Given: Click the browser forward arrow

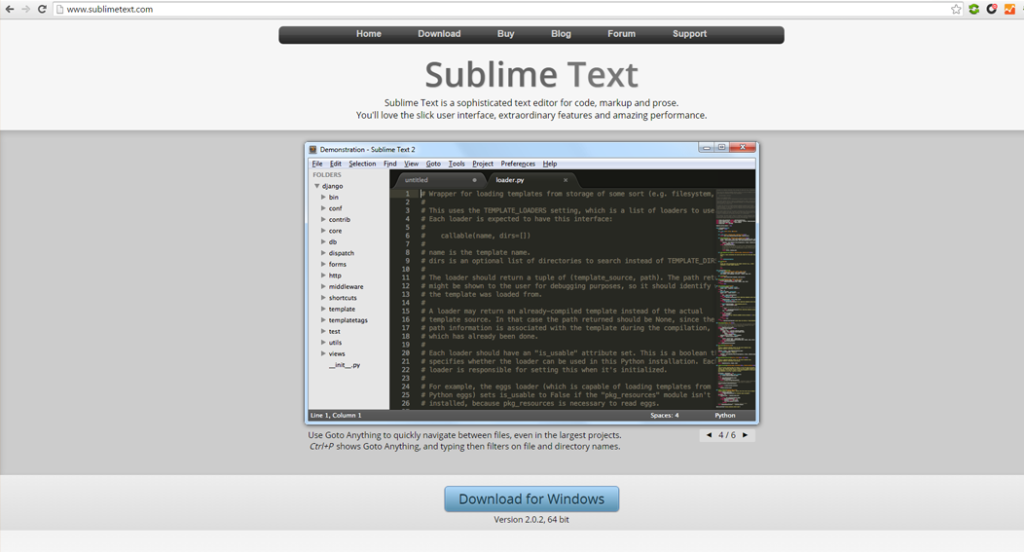Looking at the screenshot, I should pos(25,9).
